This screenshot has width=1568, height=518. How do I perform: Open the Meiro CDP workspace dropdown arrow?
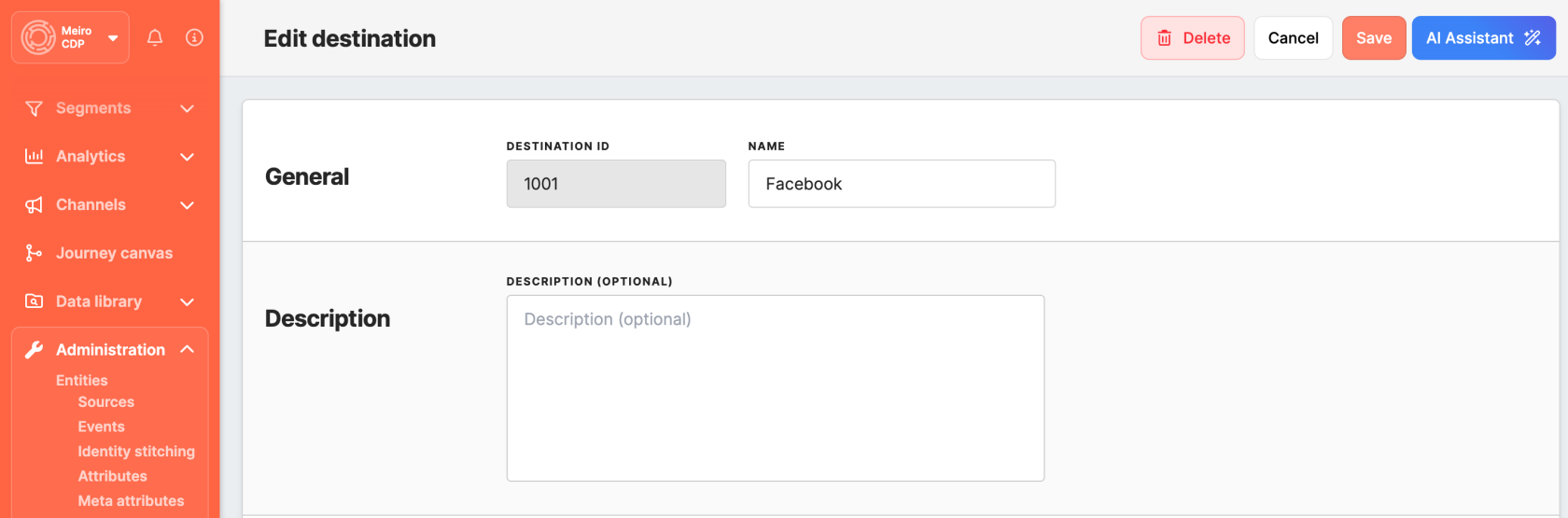tap(113, 38)
